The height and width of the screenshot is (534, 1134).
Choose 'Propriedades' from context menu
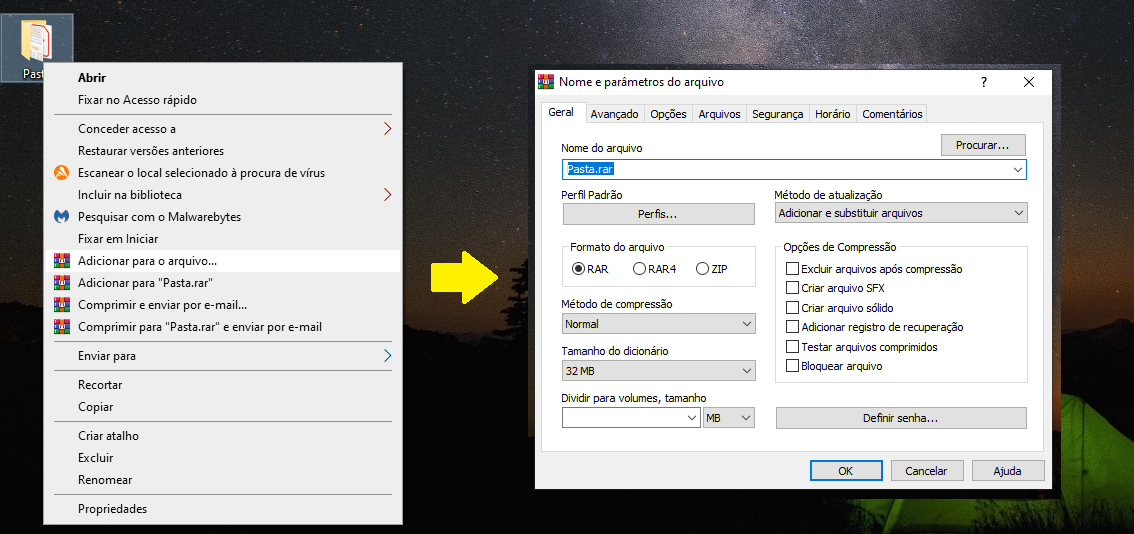[x=112, y=509]
